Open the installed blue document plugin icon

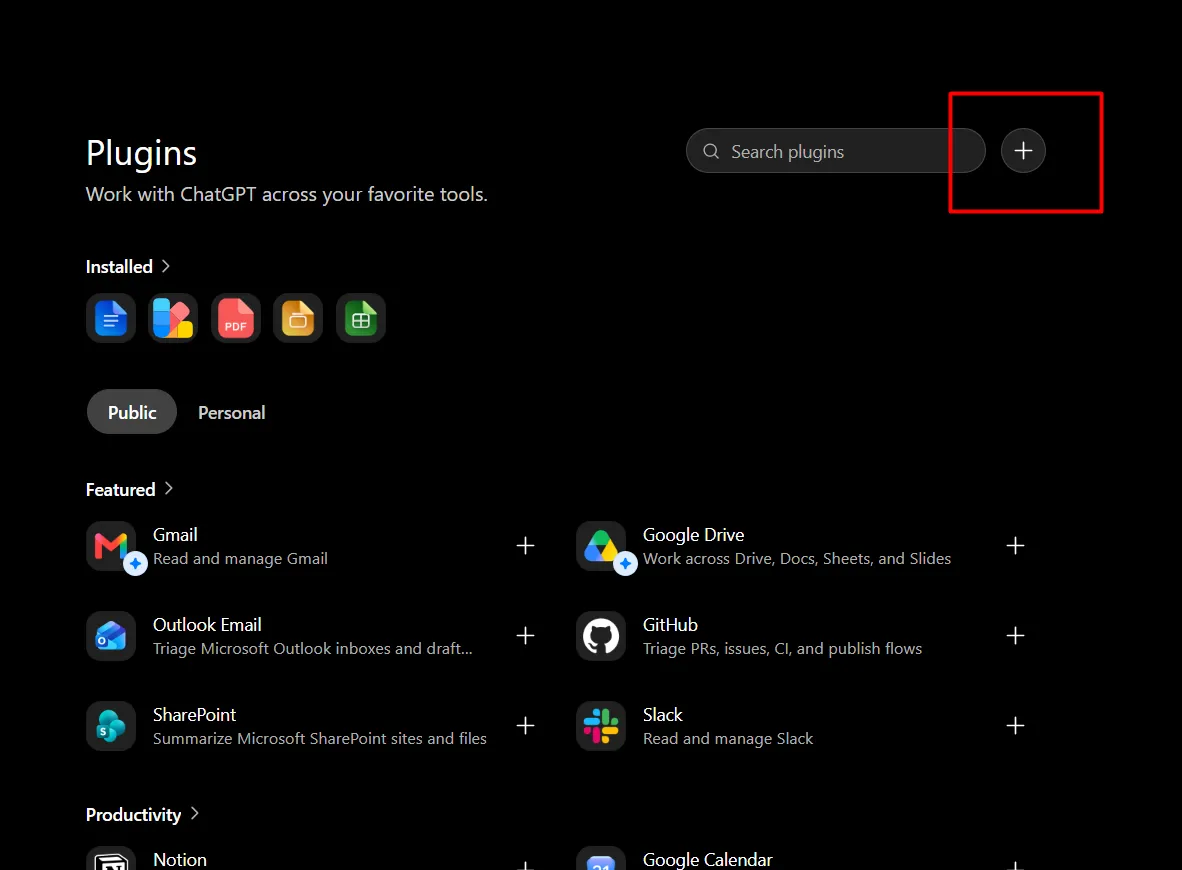[x=111, y=318]
